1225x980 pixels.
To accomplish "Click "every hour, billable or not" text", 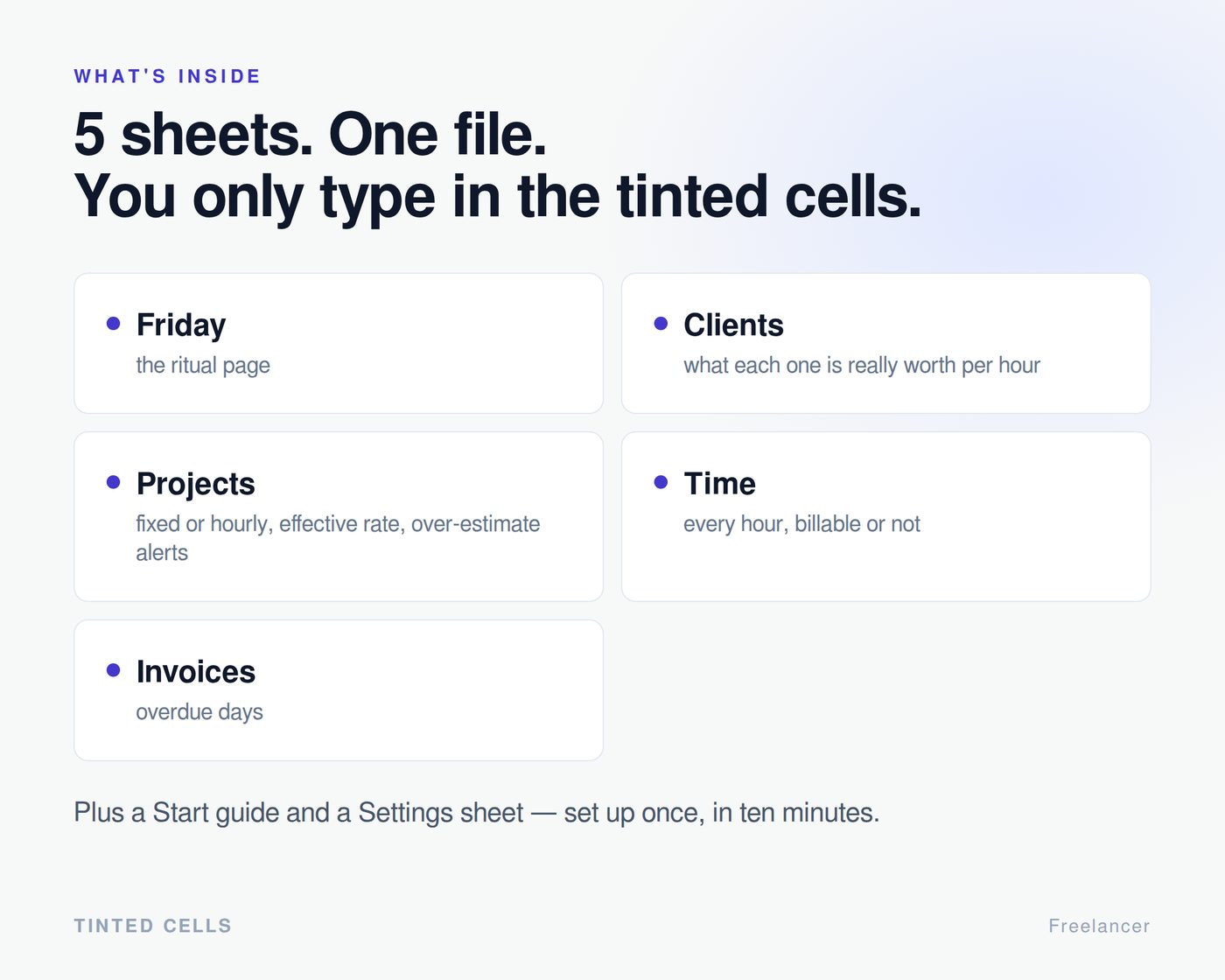I will tap(801, 524).
